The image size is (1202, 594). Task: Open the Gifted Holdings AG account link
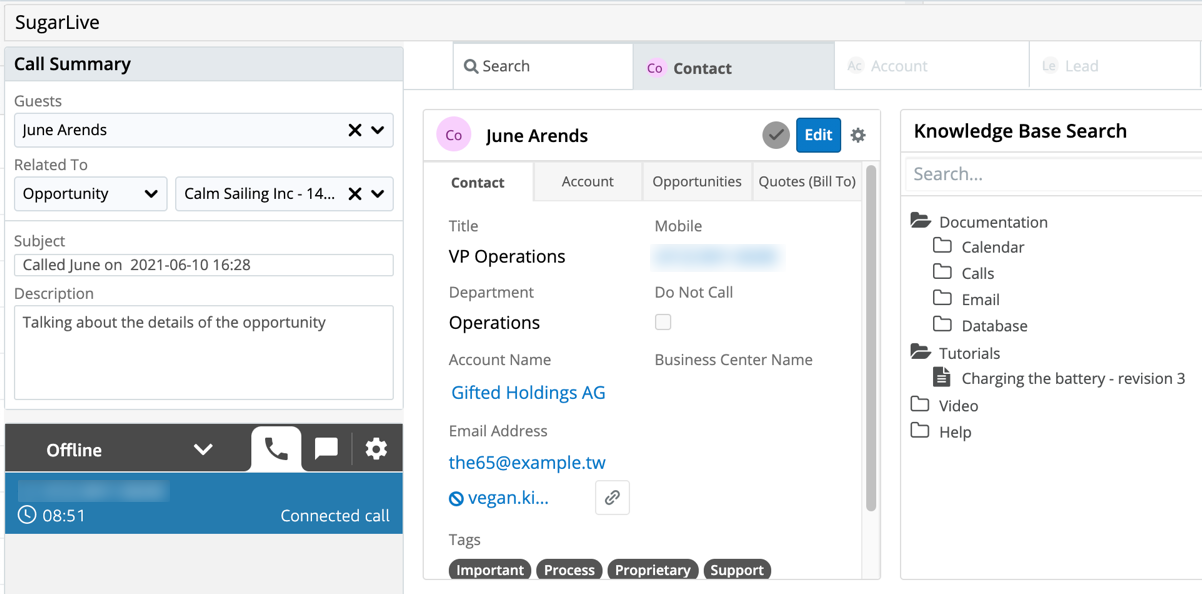point(528,393)
